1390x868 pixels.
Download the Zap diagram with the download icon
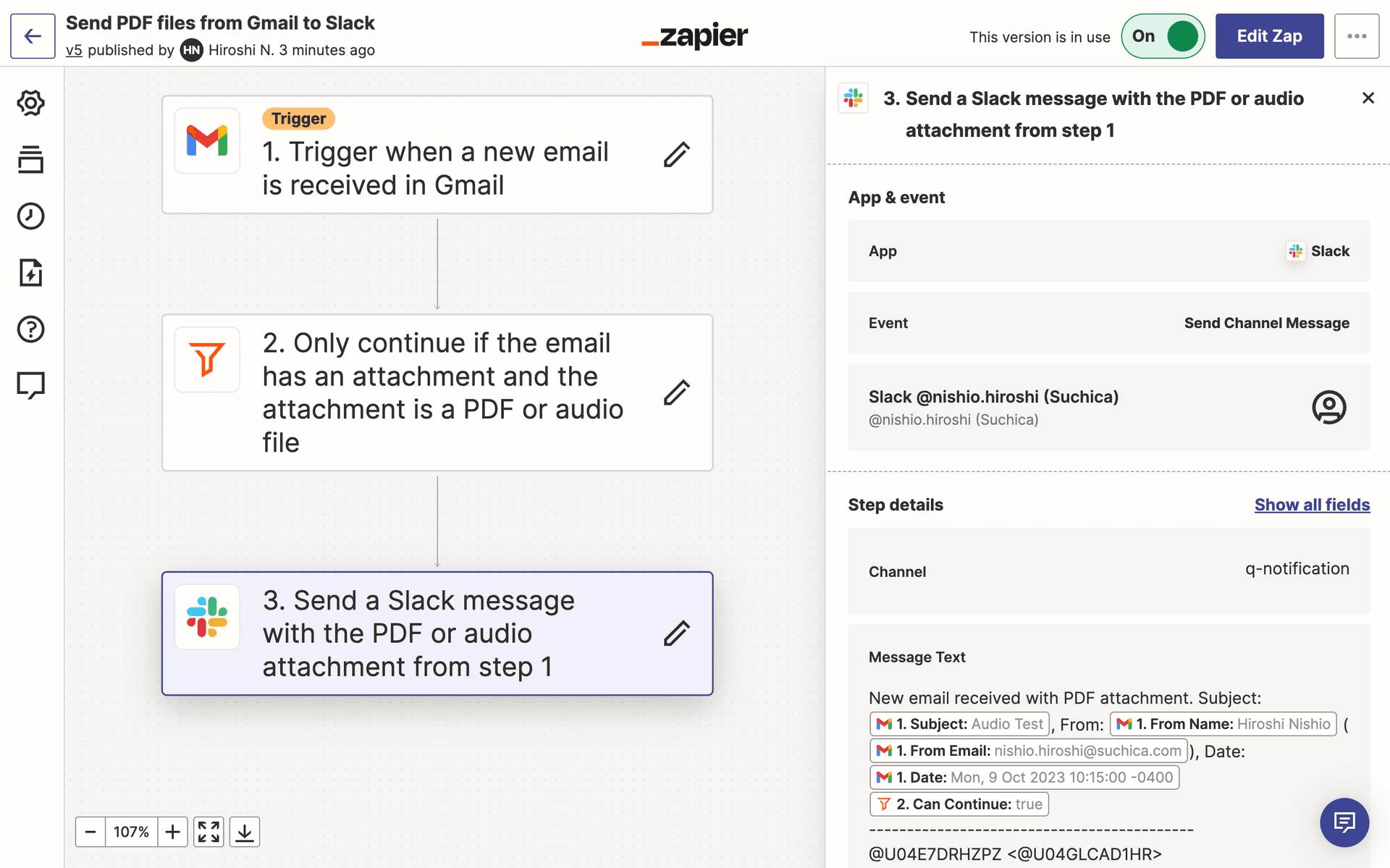pyautogui.click(x=244, y=831)
